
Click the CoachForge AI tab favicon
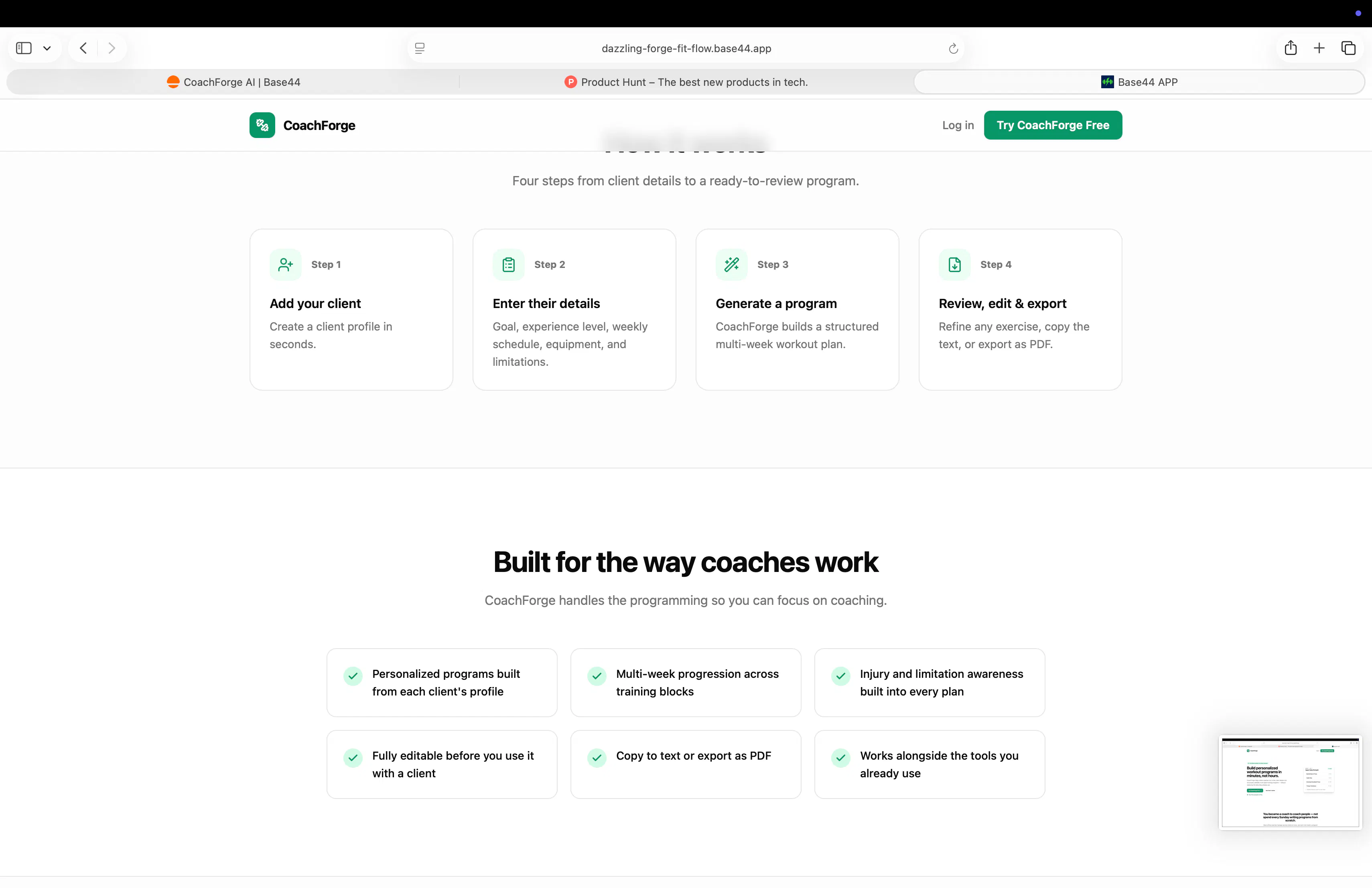point(173,82)
